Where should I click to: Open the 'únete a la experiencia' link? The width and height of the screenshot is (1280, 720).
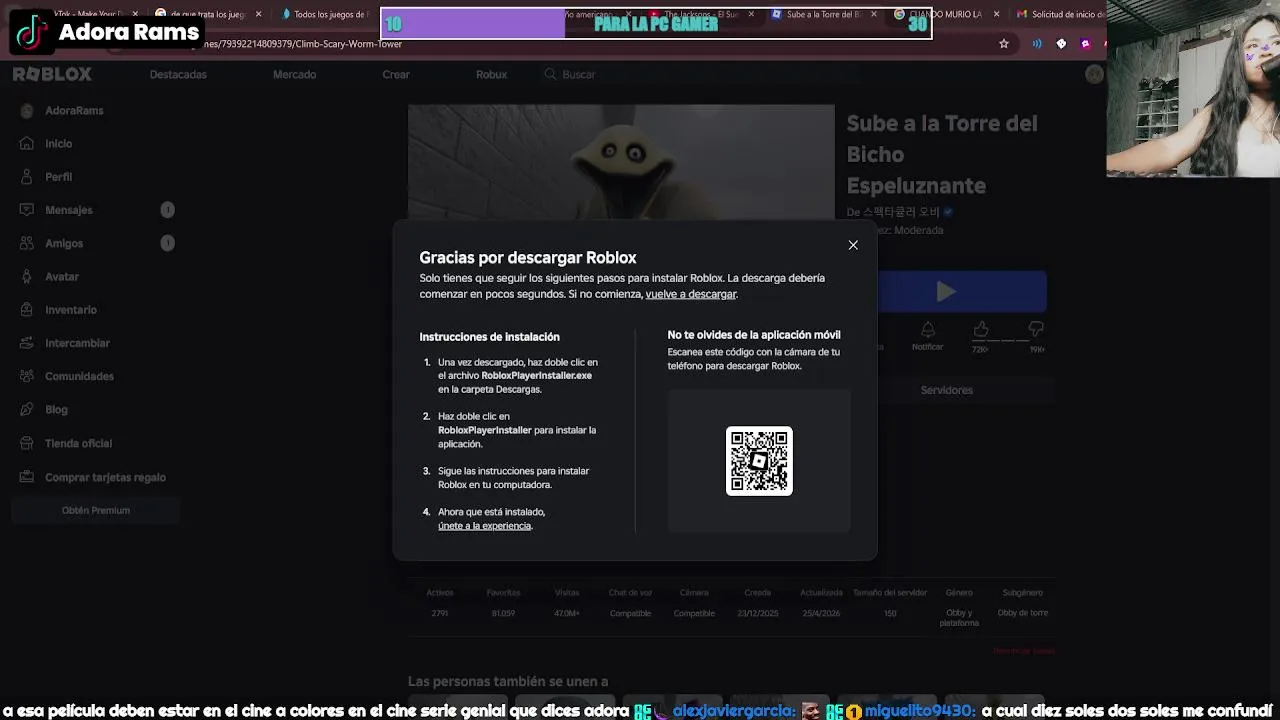[x=484, y=526]
